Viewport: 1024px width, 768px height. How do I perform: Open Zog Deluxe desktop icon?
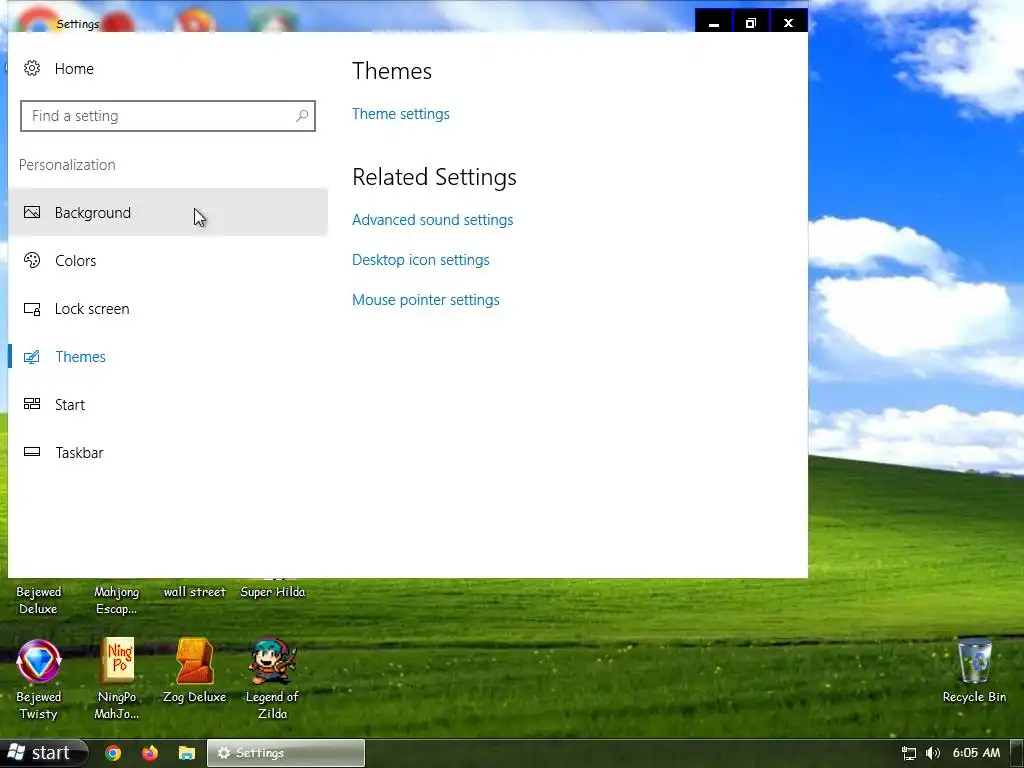[195, 662]
